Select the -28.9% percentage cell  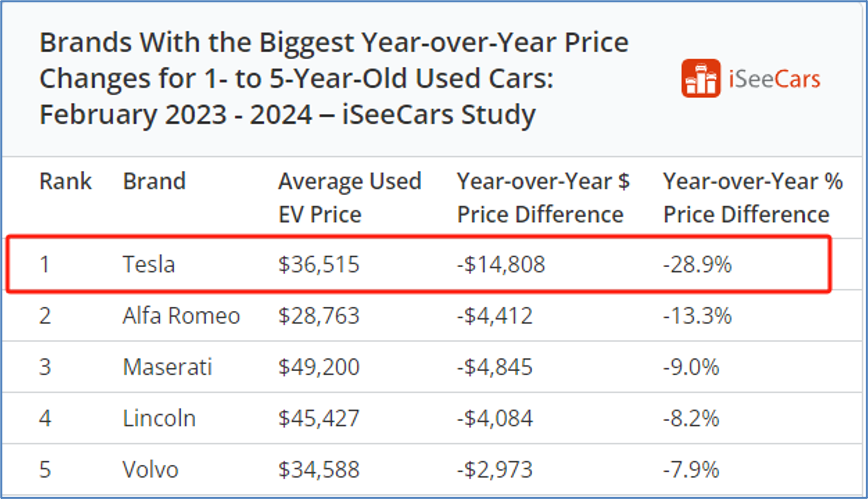(x=697, y=265)
